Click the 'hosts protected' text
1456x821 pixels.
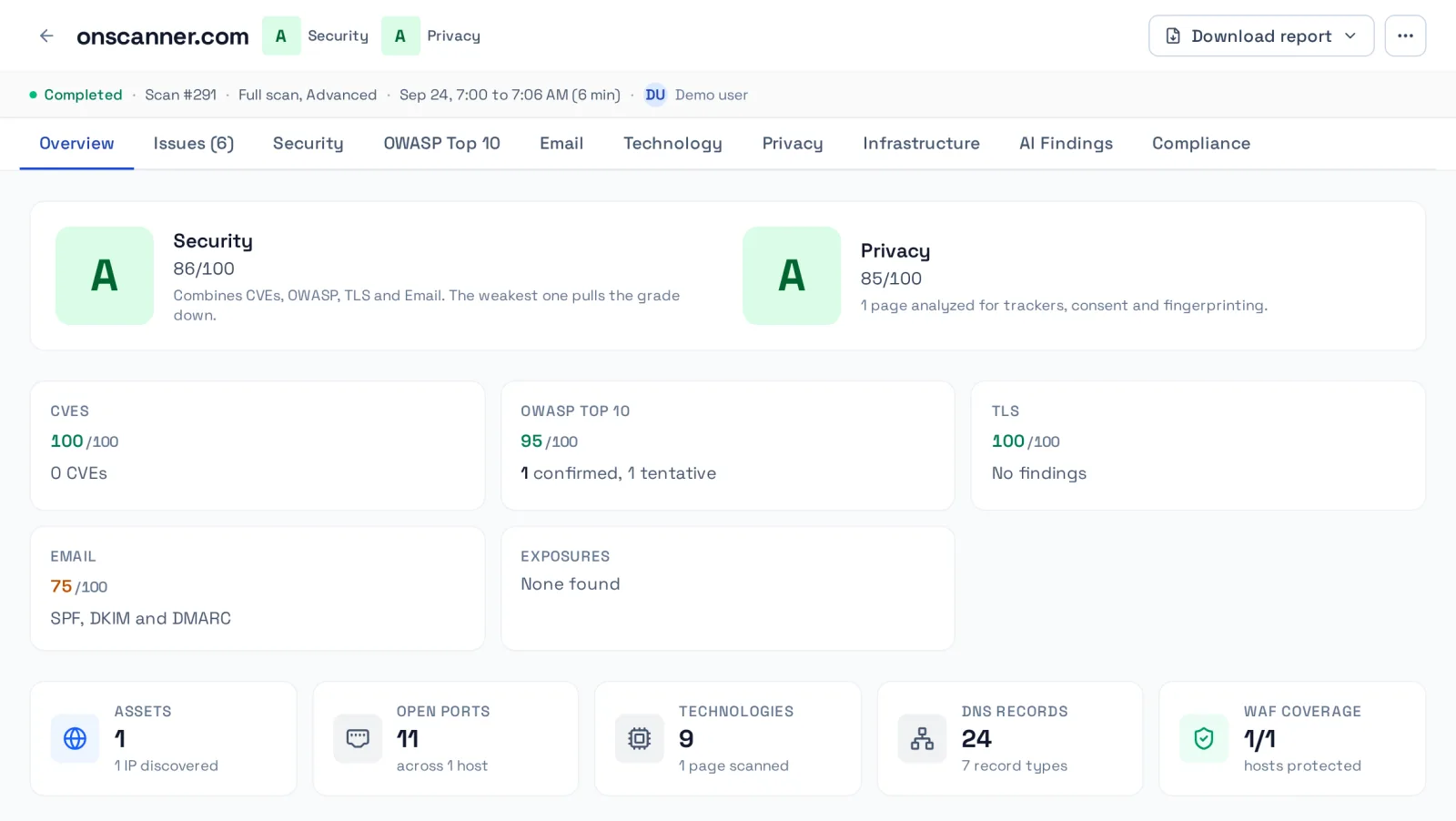1302,765
